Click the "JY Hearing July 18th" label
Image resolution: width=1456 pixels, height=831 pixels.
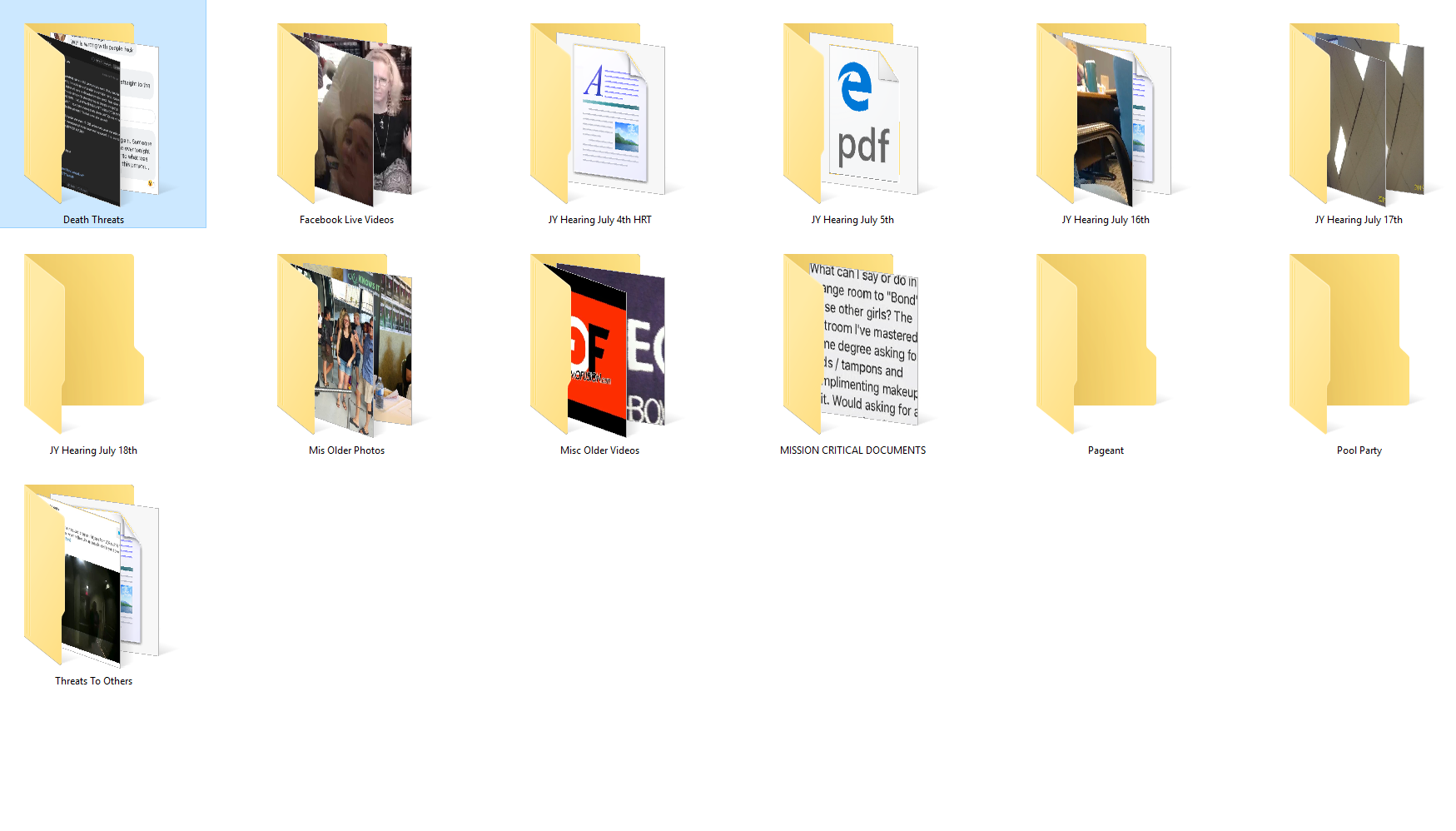(x=93, y=450)
